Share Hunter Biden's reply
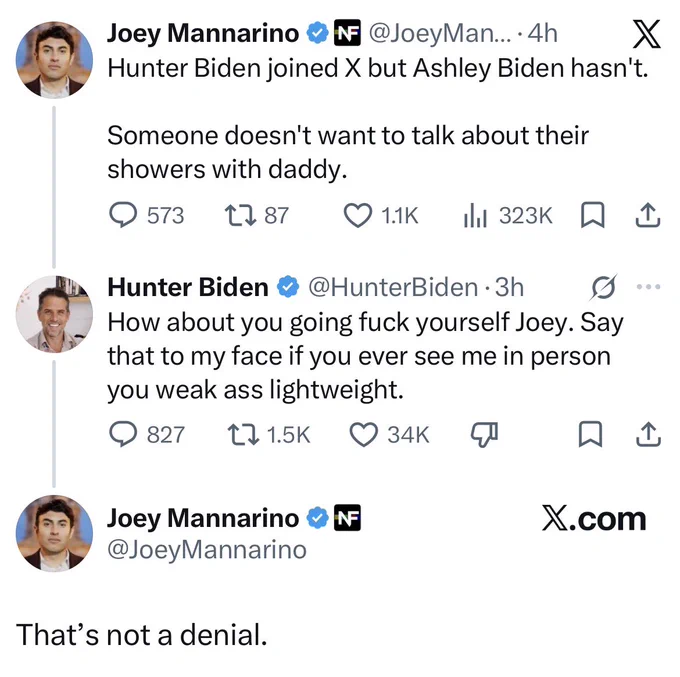This screenshot has width=680, height=677. click(x=648, y=434)
